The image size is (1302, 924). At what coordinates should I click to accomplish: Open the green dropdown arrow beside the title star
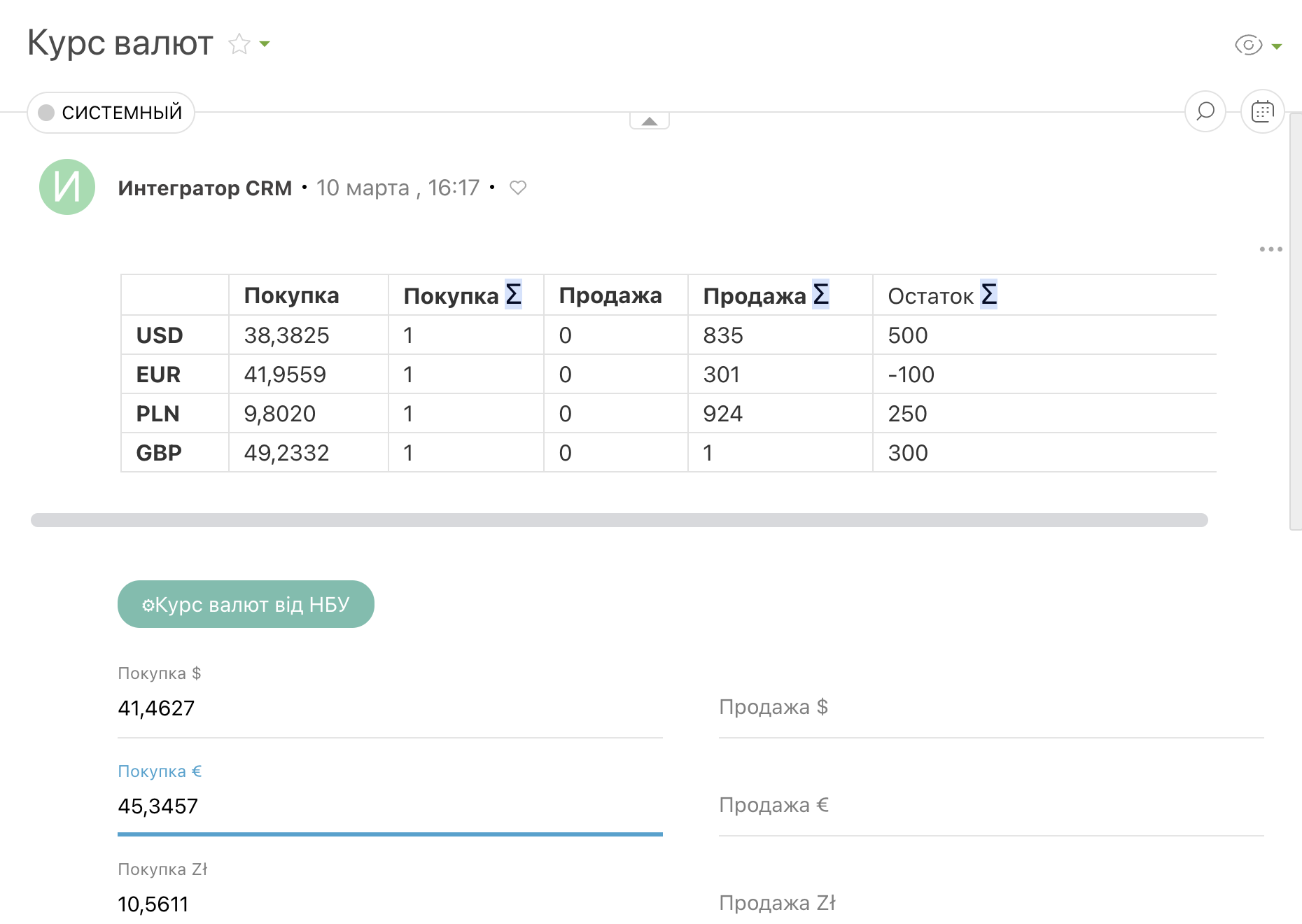265,44
